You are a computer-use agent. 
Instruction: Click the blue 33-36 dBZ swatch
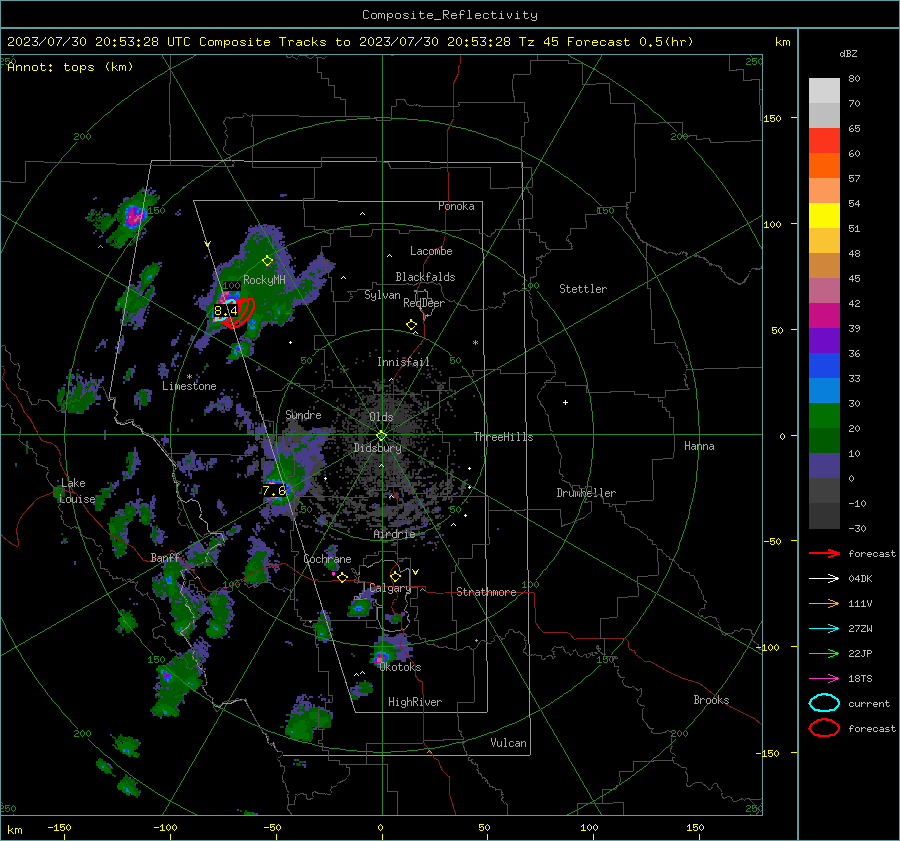coord(824,366)
